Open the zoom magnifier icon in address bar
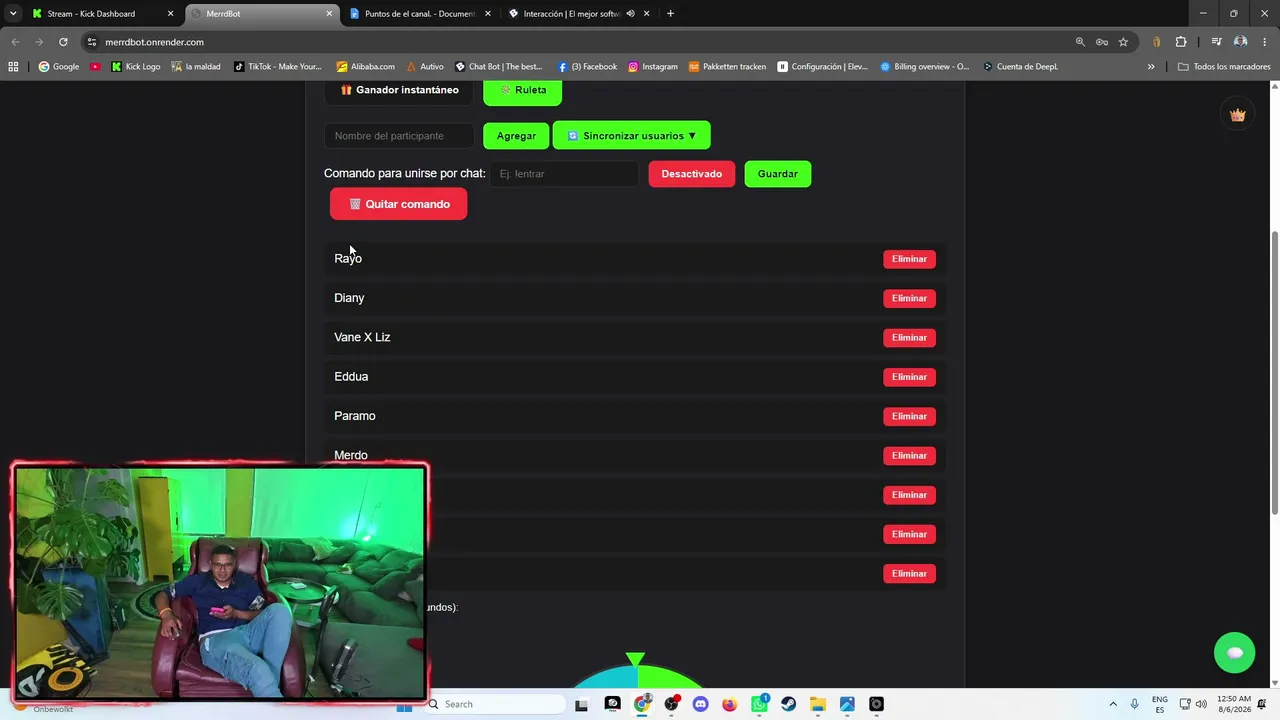The width and height of the screenshot is (1280, 720). pyautogui.click(x=1080, y=42)
